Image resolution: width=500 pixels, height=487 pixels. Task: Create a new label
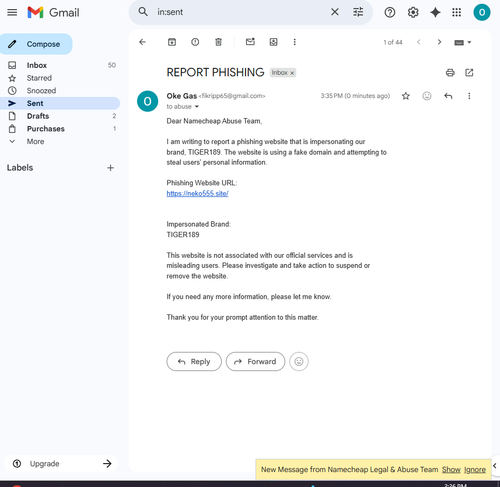point(110,168)
